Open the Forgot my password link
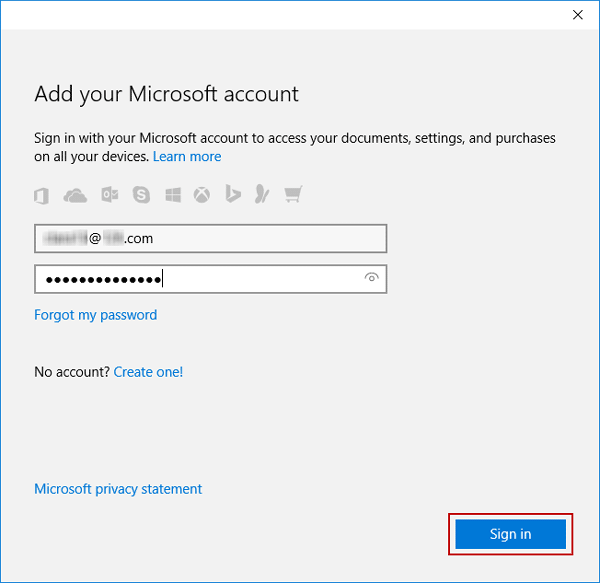Screen dimensions: 600x583 coord(96,315)
